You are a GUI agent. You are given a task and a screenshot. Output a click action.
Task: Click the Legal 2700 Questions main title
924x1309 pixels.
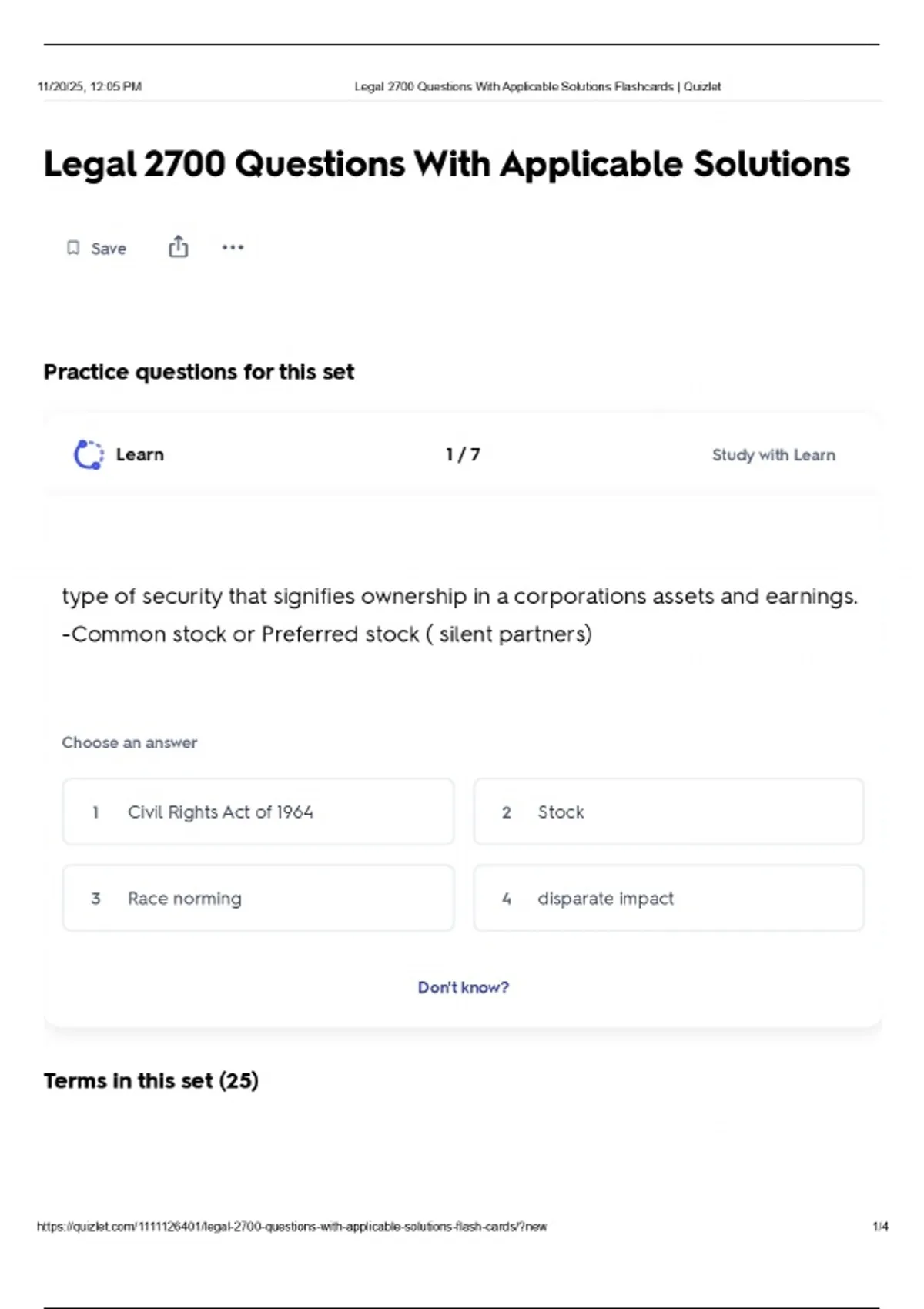(x=447, y=164)
